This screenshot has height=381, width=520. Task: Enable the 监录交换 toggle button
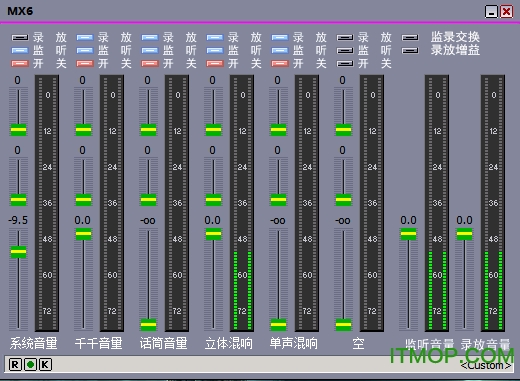point(410,37)
